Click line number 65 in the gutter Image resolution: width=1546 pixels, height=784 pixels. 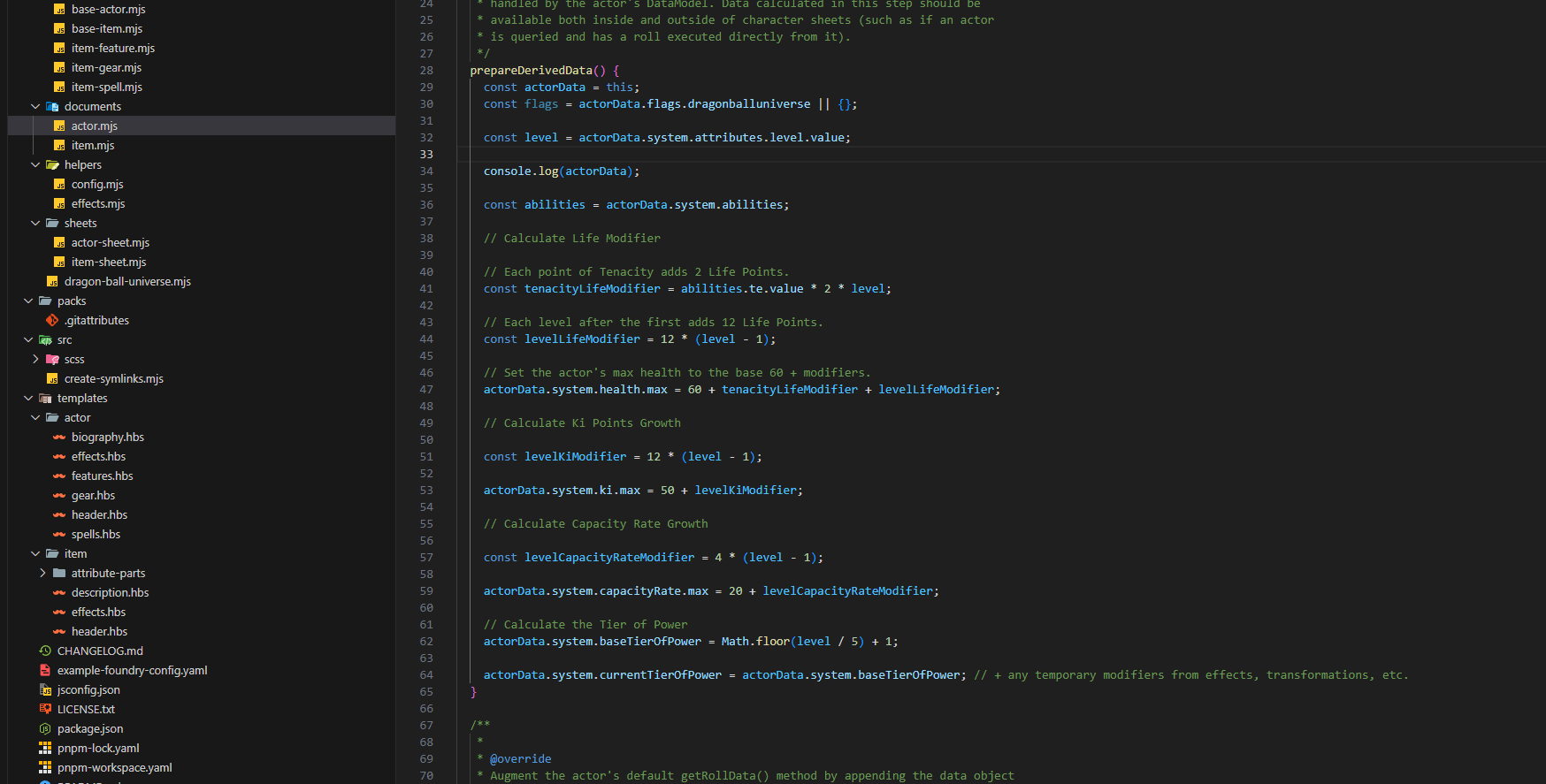point(426,691)
